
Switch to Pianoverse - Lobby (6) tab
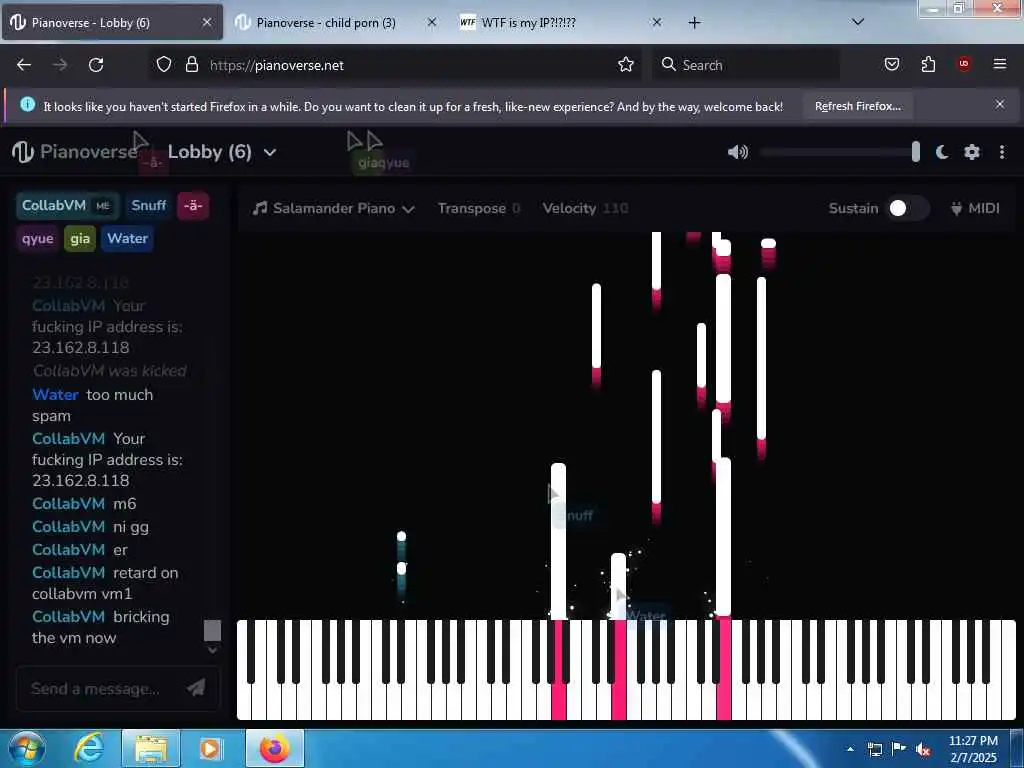111,23
